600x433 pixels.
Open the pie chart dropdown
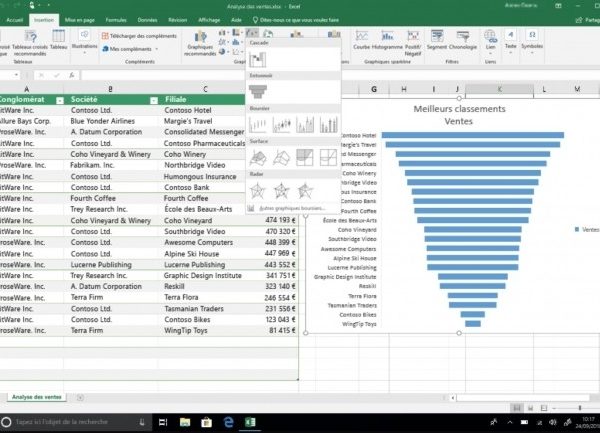coord(223,51)
